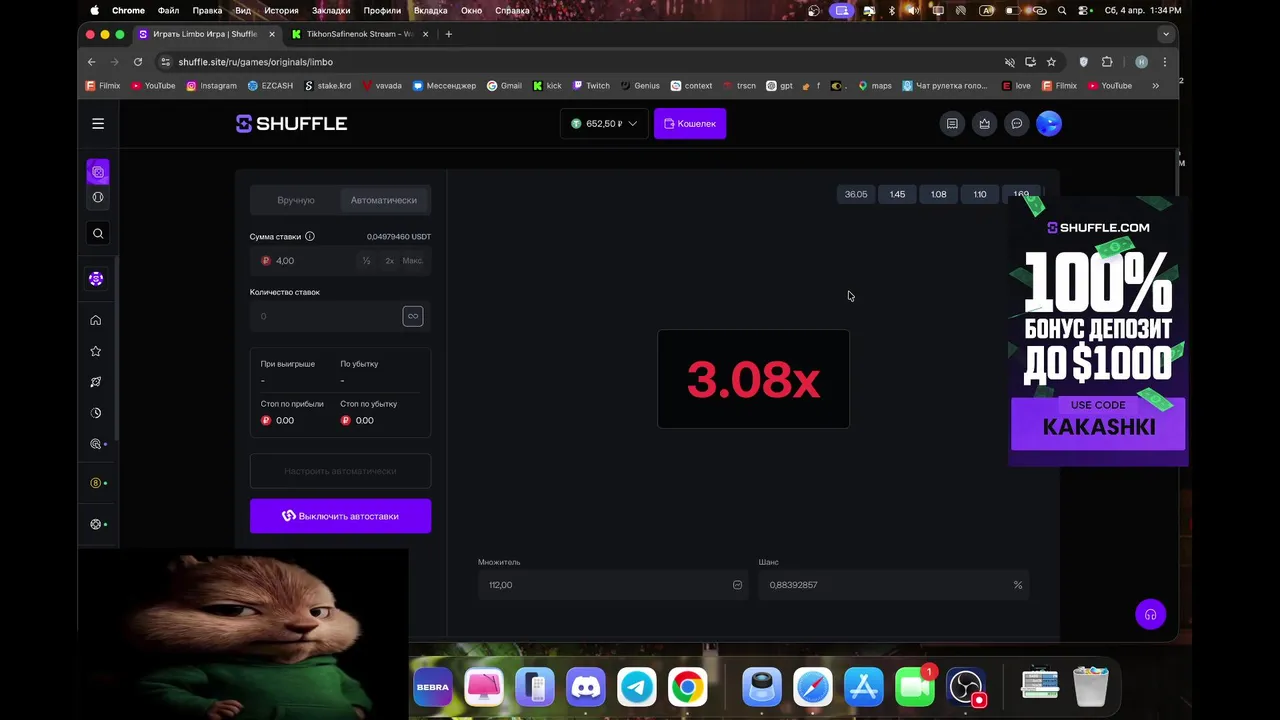Double the bet with 2x button
Screen dimensions: 1280x720
389,261
